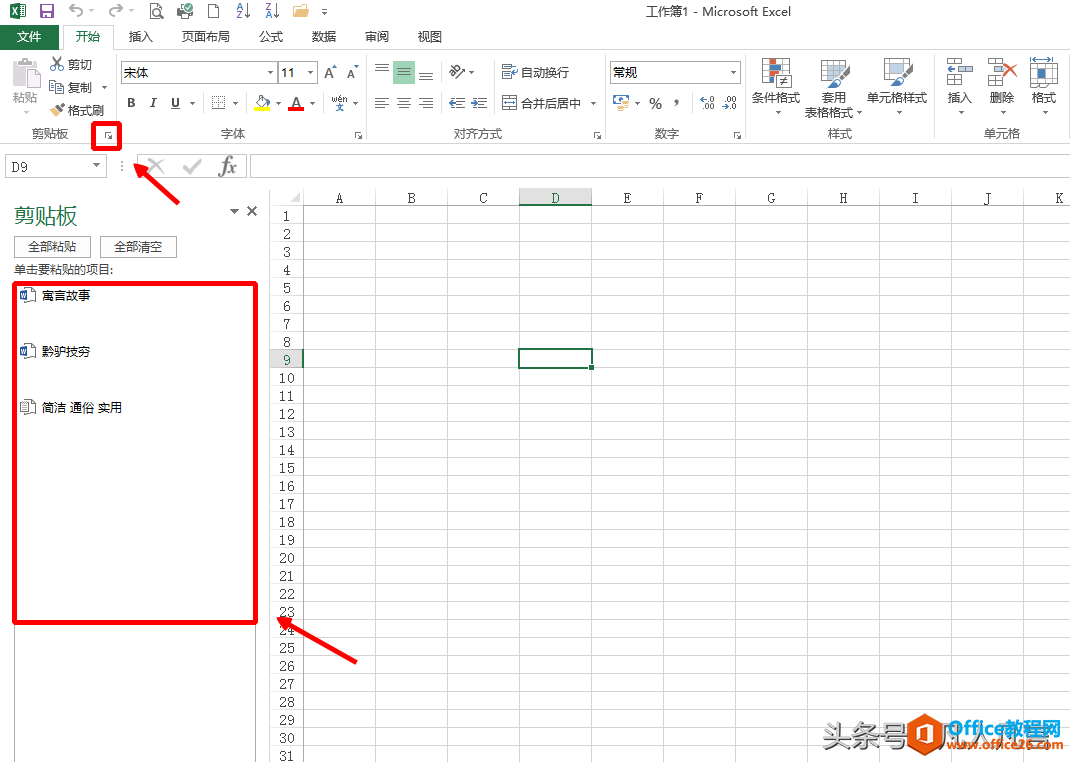Viewport: 1070px width, 762px height.
Task: Click the 全部粘贴 button
Action: [x=52, y=247]
